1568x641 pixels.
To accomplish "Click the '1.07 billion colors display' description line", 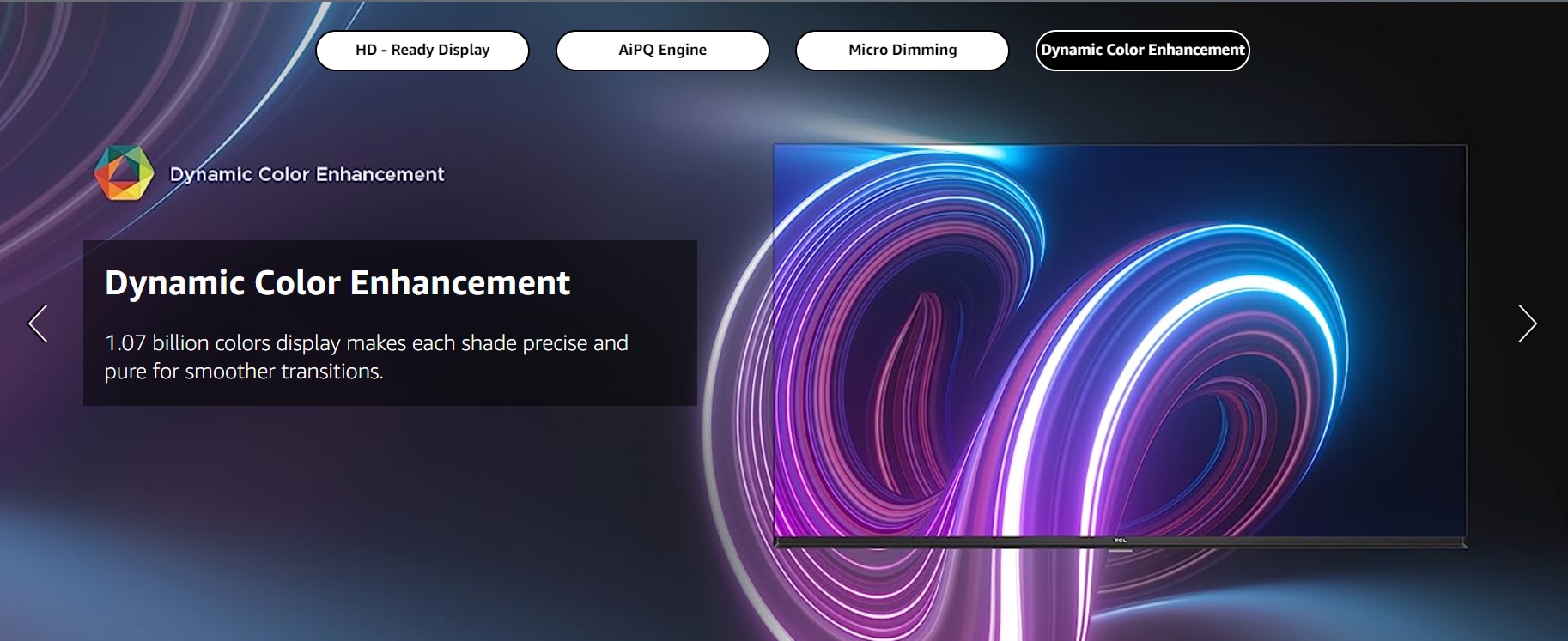I will click(367, 343).
